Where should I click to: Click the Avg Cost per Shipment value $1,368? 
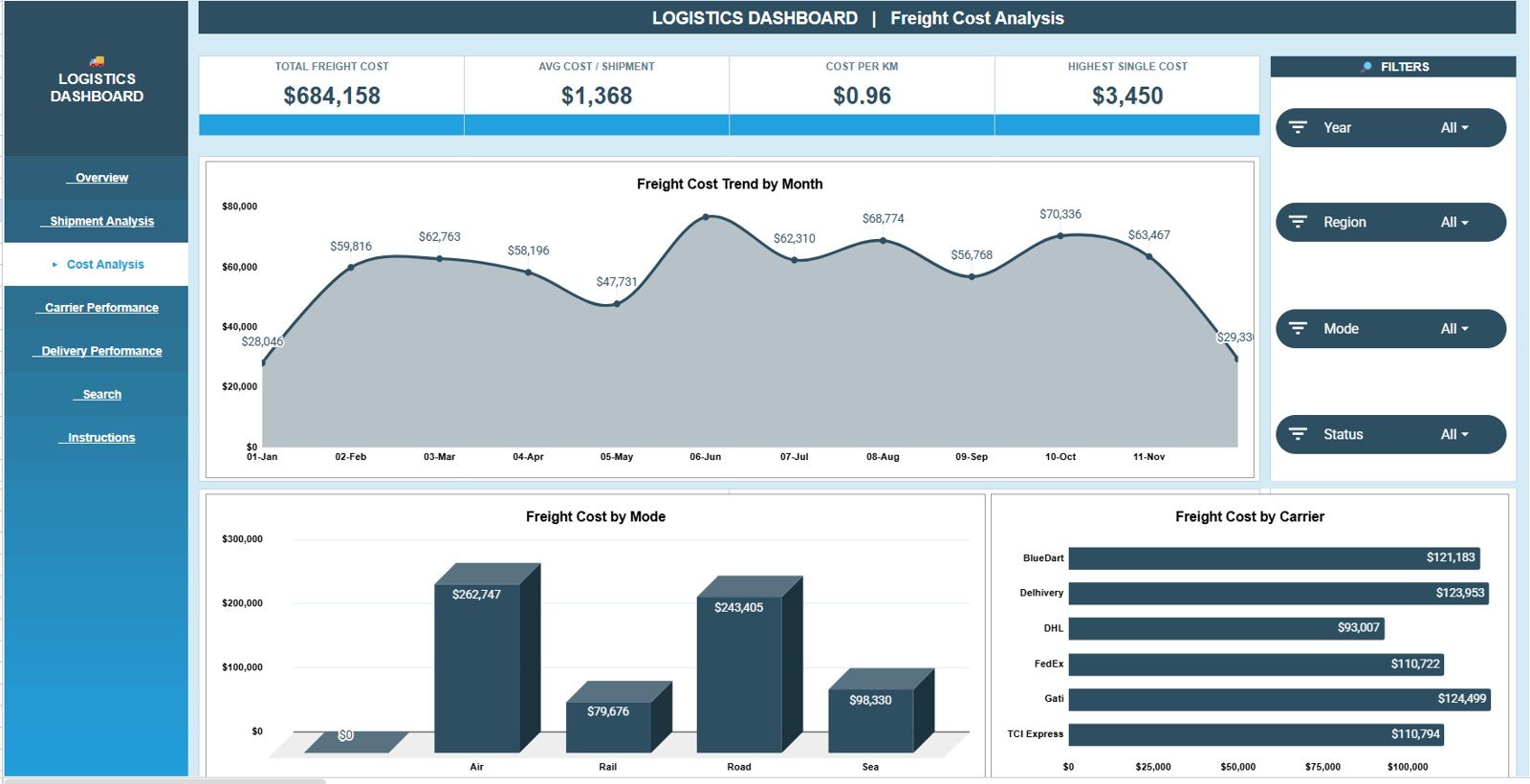coord(597,96)
